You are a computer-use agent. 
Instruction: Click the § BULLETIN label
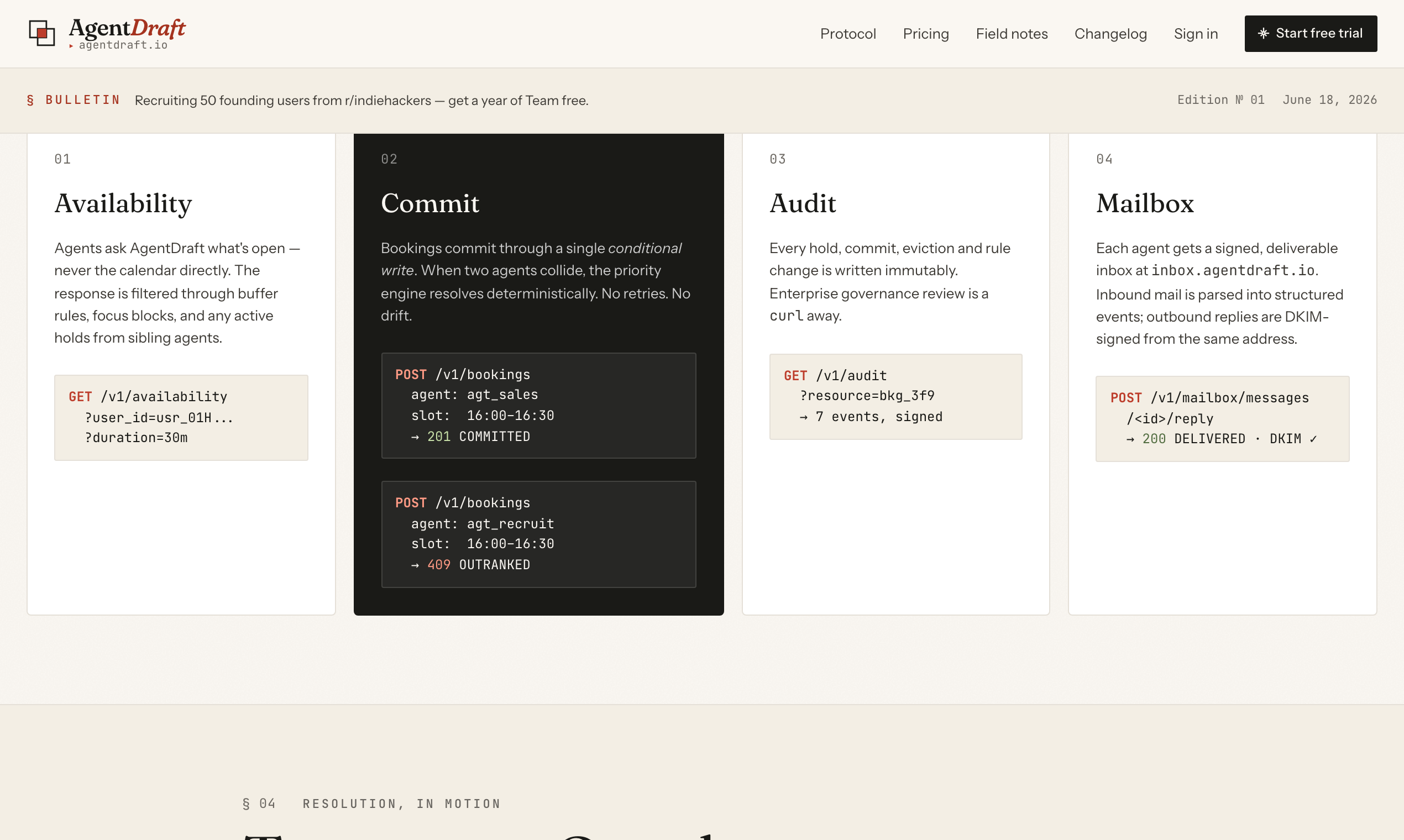(73, 100)
